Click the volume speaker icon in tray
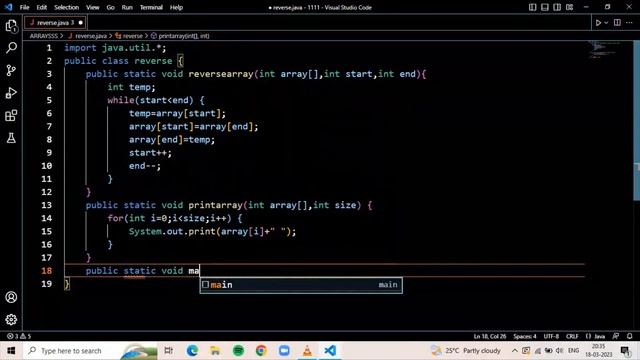Image resolution: width=640 pixels, height=360 pixels. coord(560,350)
